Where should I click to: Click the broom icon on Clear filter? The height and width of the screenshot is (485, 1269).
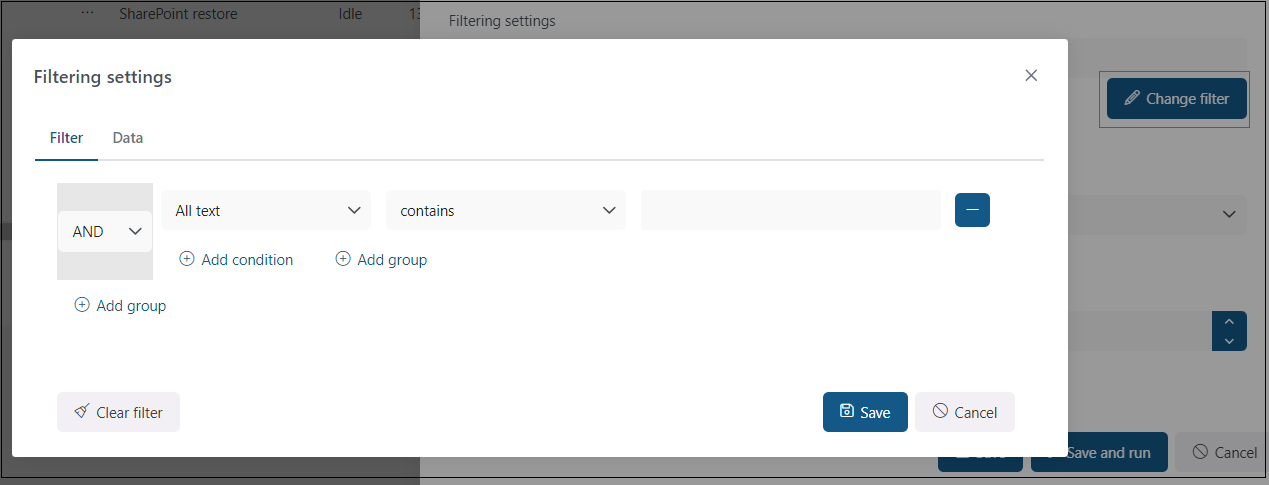coord(81,412)
